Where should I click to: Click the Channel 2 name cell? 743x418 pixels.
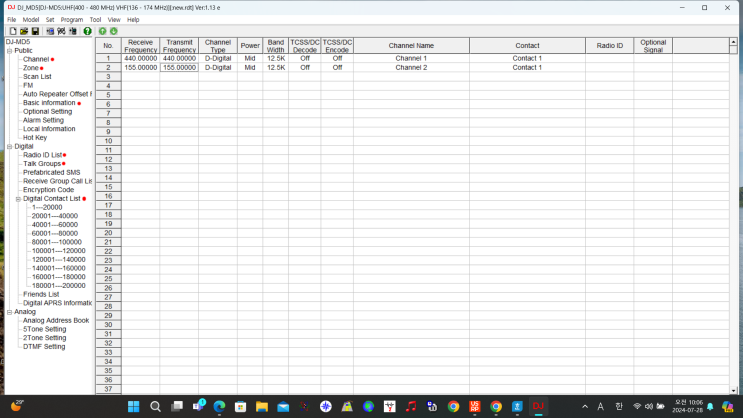coord(411,68)
